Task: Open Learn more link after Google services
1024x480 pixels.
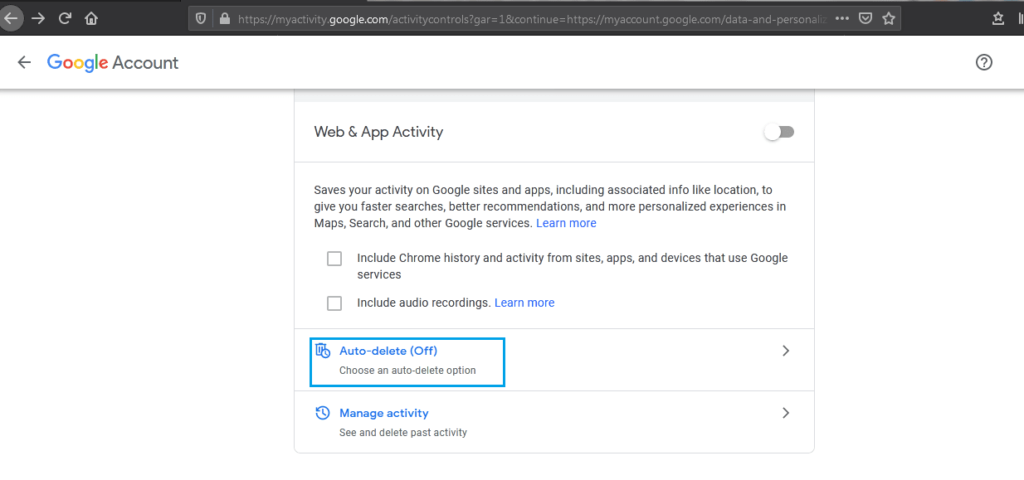Action: click(x=566, y=223)
